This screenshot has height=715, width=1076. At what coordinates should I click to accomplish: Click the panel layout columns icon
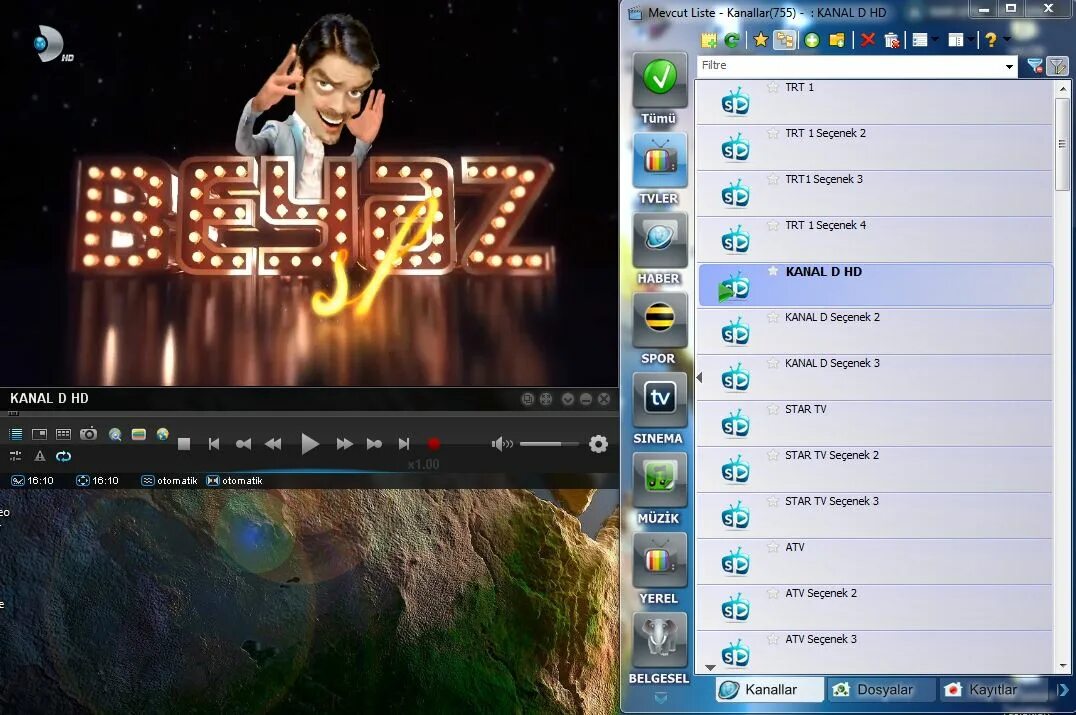pos(955,40)
